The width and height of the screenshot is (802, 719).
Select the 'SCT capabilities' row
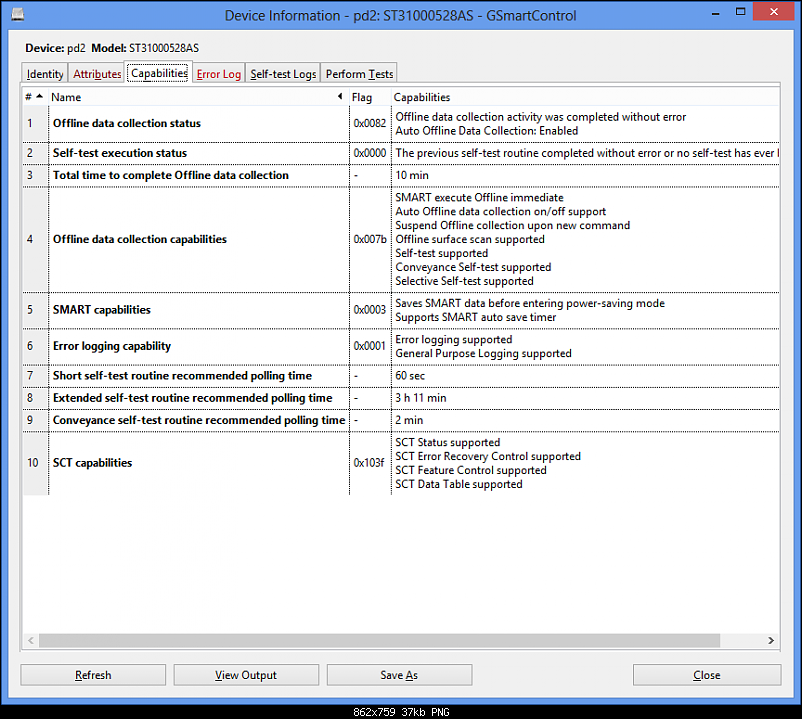point(401,463)
